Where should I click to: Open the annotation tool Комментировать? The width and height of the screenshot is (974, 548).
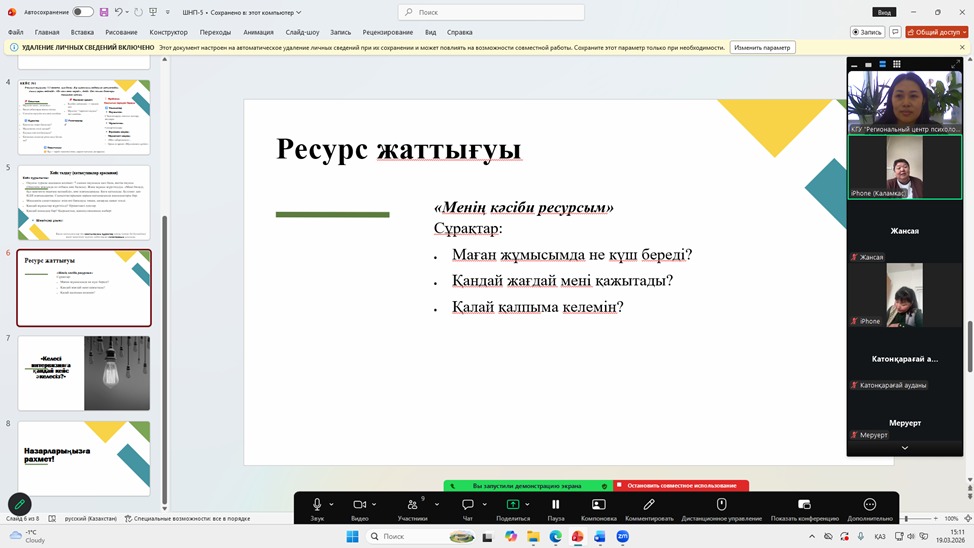tap(649, 505)
